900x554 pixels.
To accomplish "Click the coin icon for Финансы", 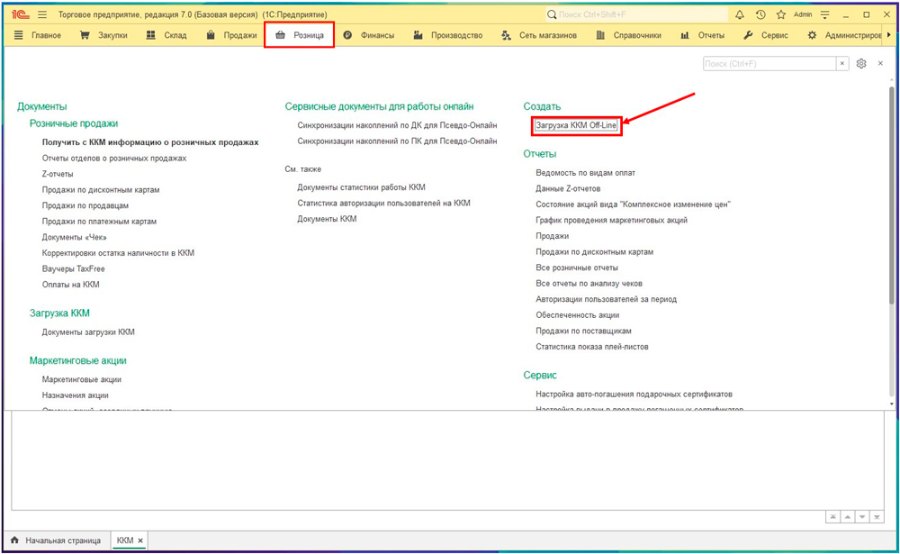I will coord(347,35).
